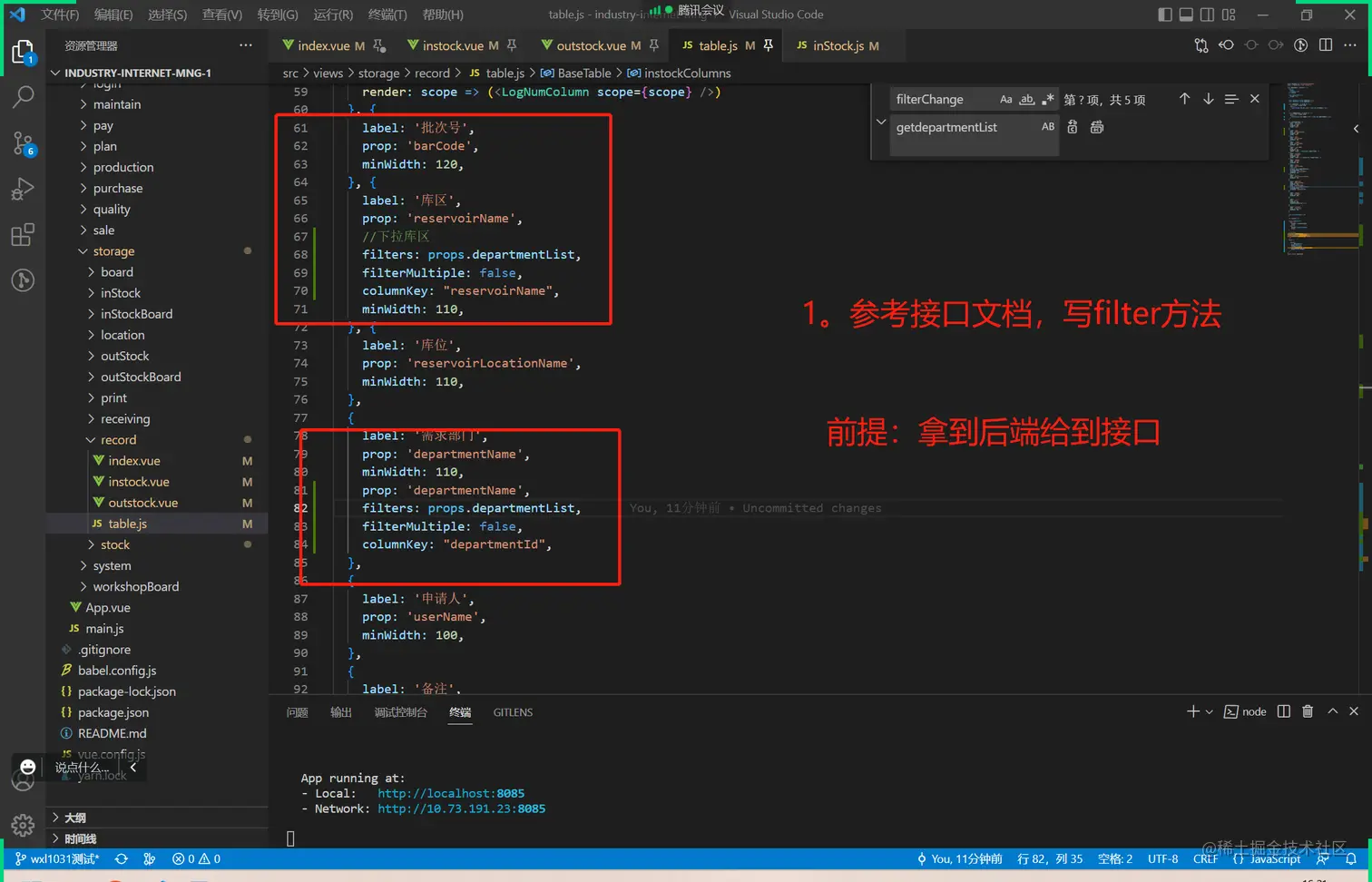Toggle Match Case in find widget
Screen dimensions: 1372x882
click(x=1005, y=99)
